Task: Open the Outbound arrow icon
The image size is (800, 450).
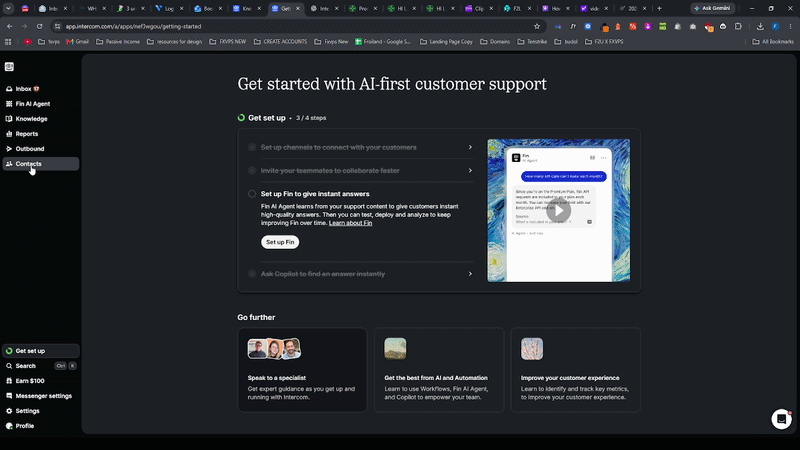Action: (9, 149)
